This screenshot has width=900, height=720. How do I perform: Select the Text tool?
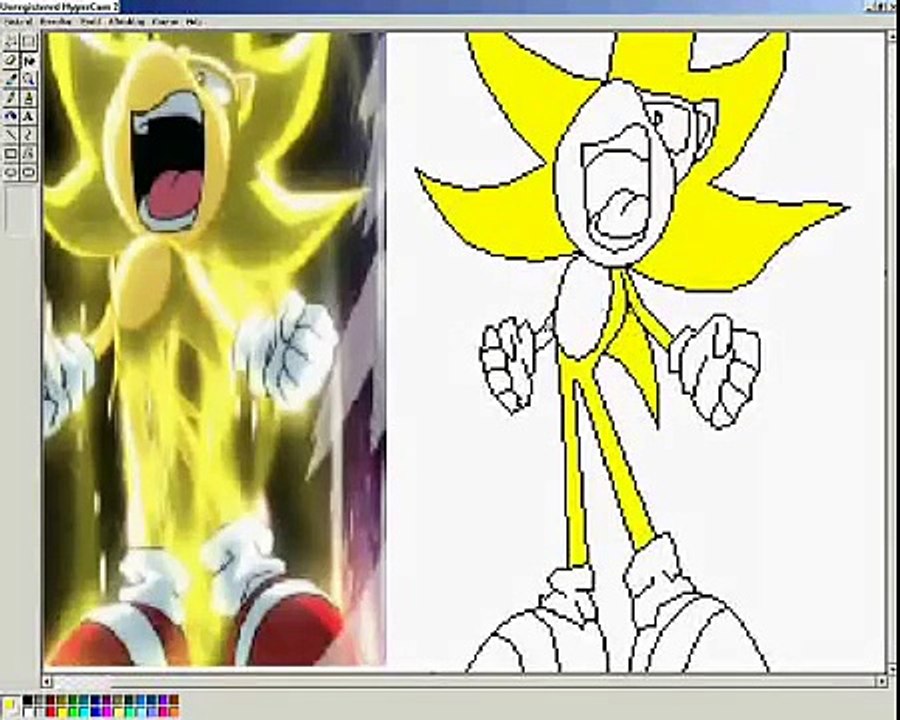tap(29, 117)
